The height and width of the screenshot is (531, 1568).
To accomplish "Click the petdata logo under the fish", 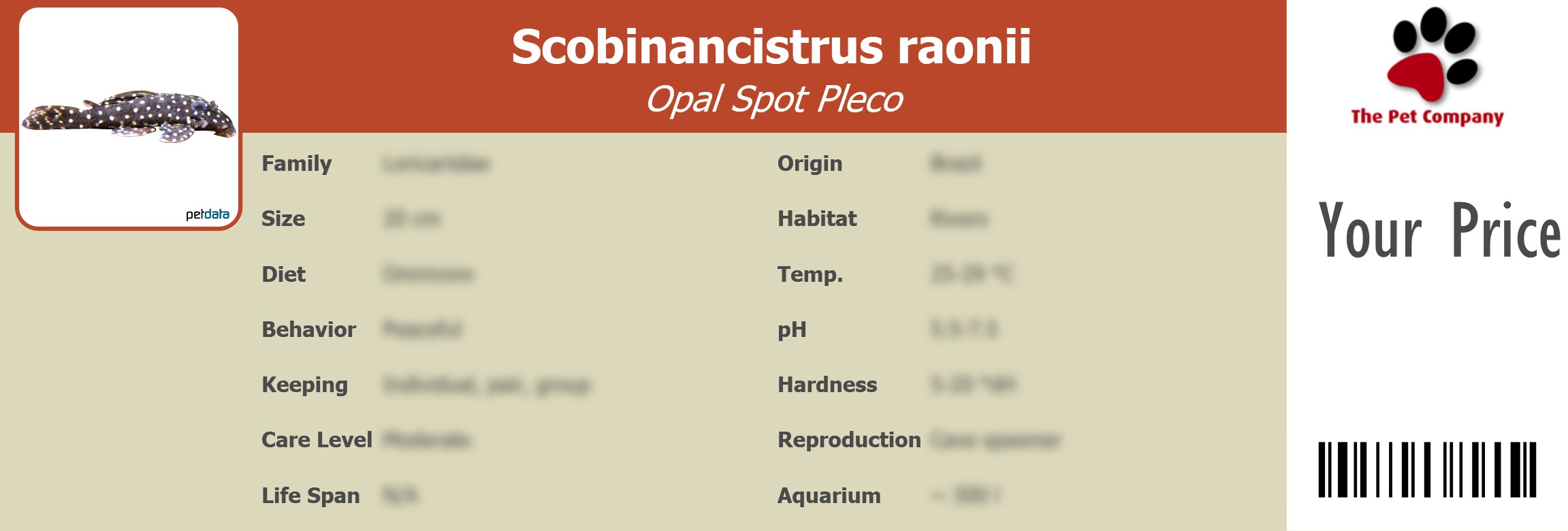I will pyautogui.click(x=208, y=214).
